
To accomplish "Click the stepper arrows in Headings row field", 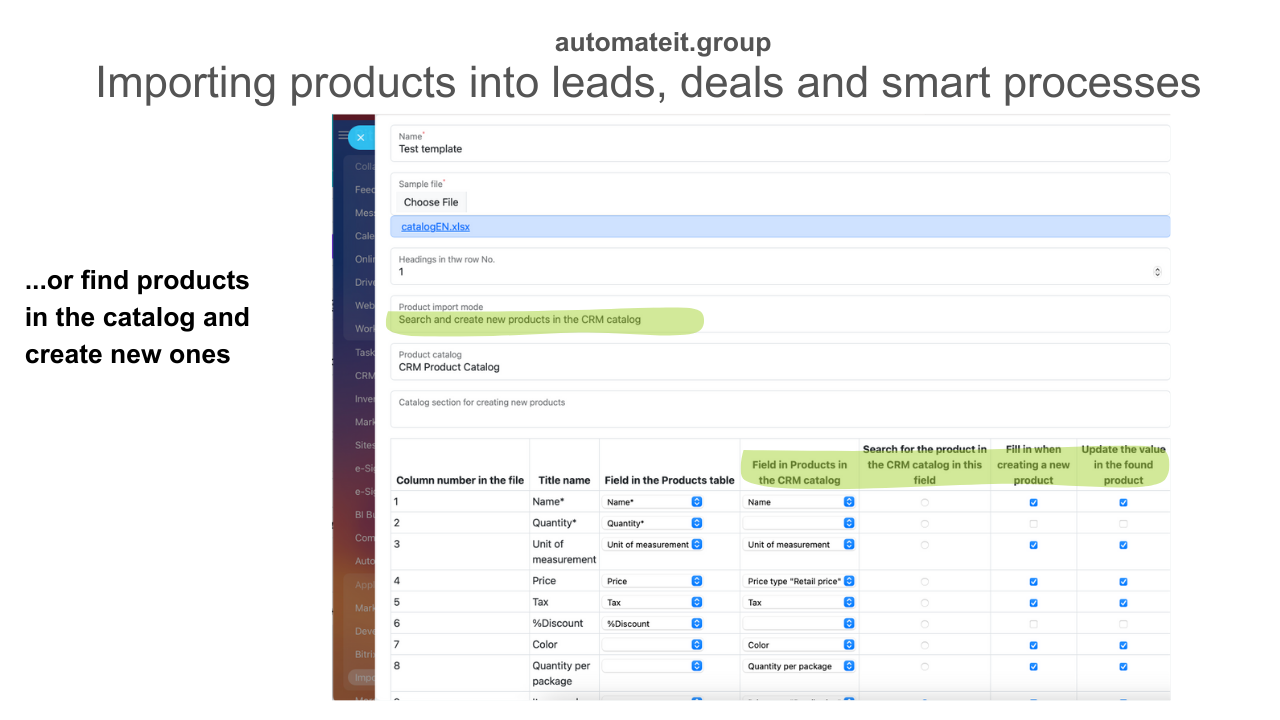I will [x=1157, y=272].
